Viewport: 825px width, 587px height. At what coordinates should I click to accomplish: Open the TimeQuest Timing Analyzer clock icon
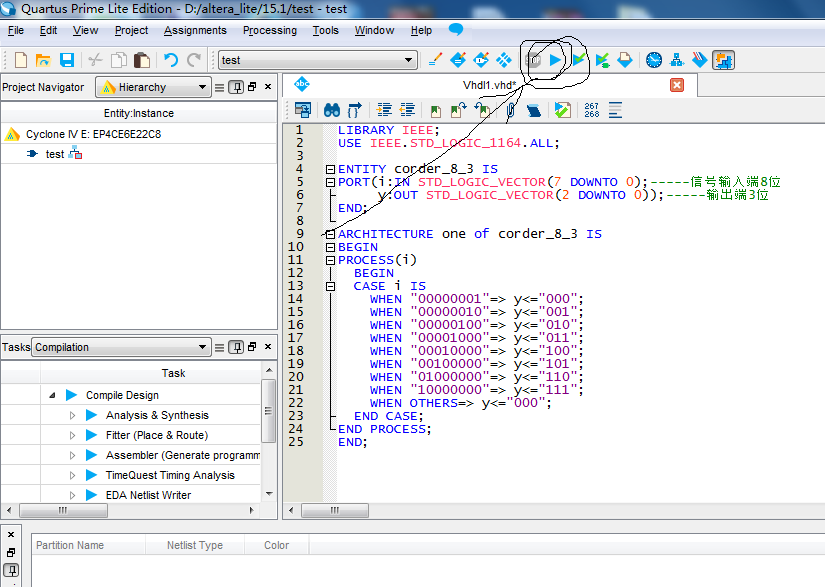pos(654,60)
